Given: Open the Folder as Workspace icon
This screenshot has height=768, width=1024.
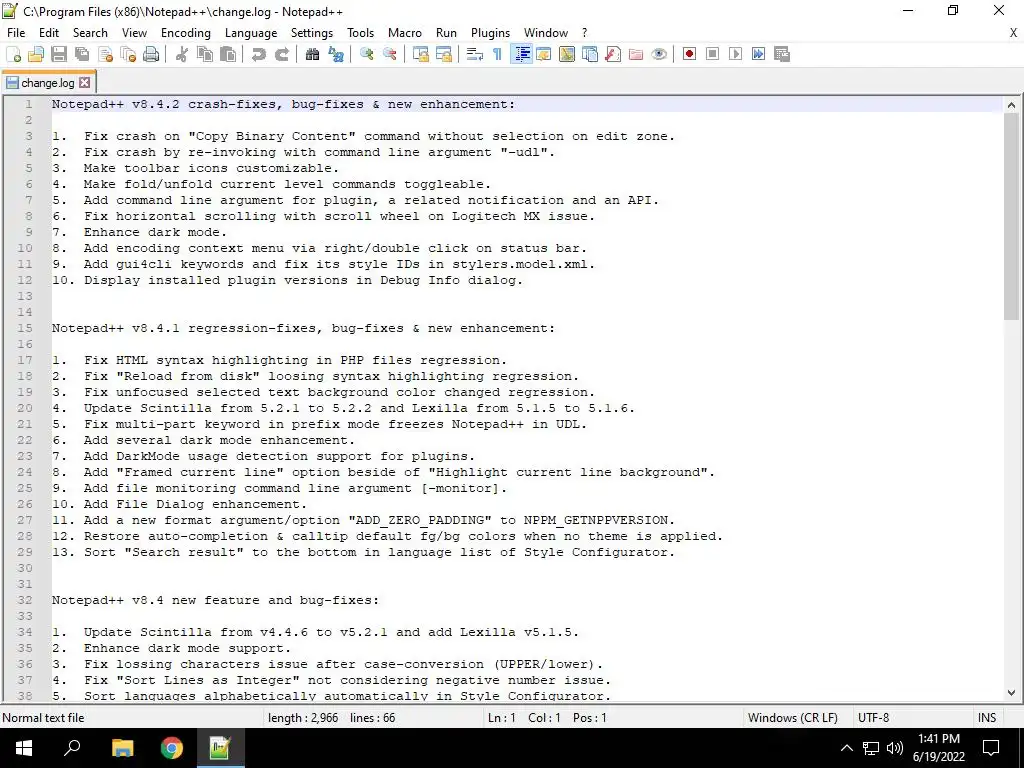Looking at the screenshot, I should (x=636, y=54).
